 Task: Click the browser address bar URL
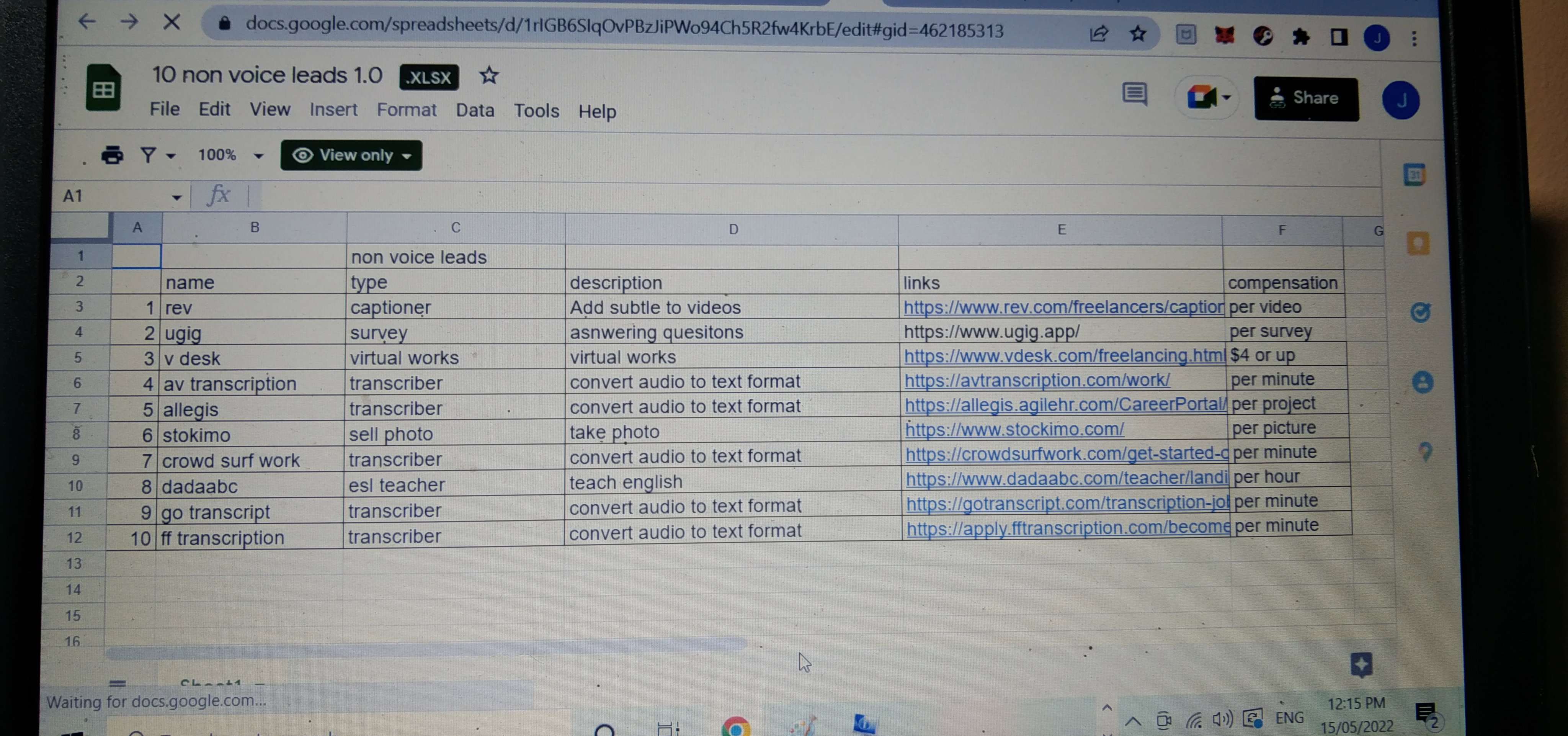[x=624, y=27]
